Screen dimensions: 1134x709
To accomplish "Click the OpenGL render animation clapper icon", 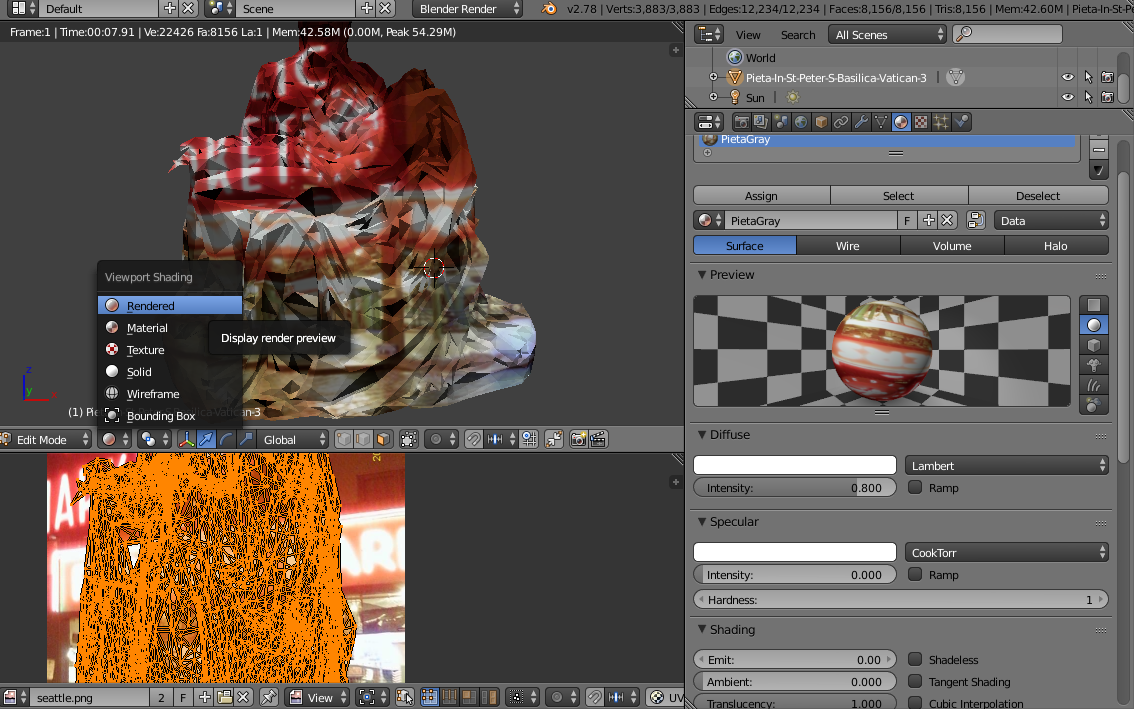I will point(598,439).
